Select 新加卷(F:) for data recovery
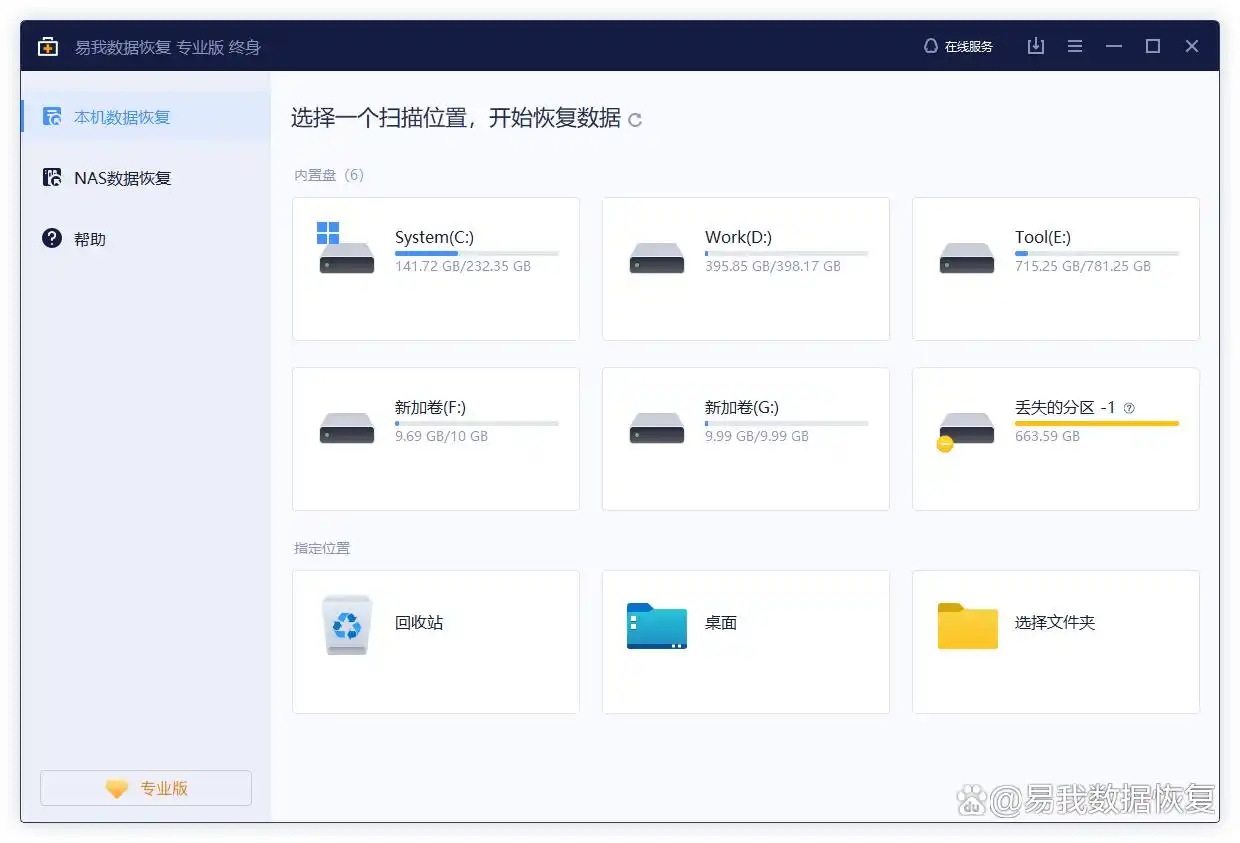The image size is (1240, 843). click(435, 438)
